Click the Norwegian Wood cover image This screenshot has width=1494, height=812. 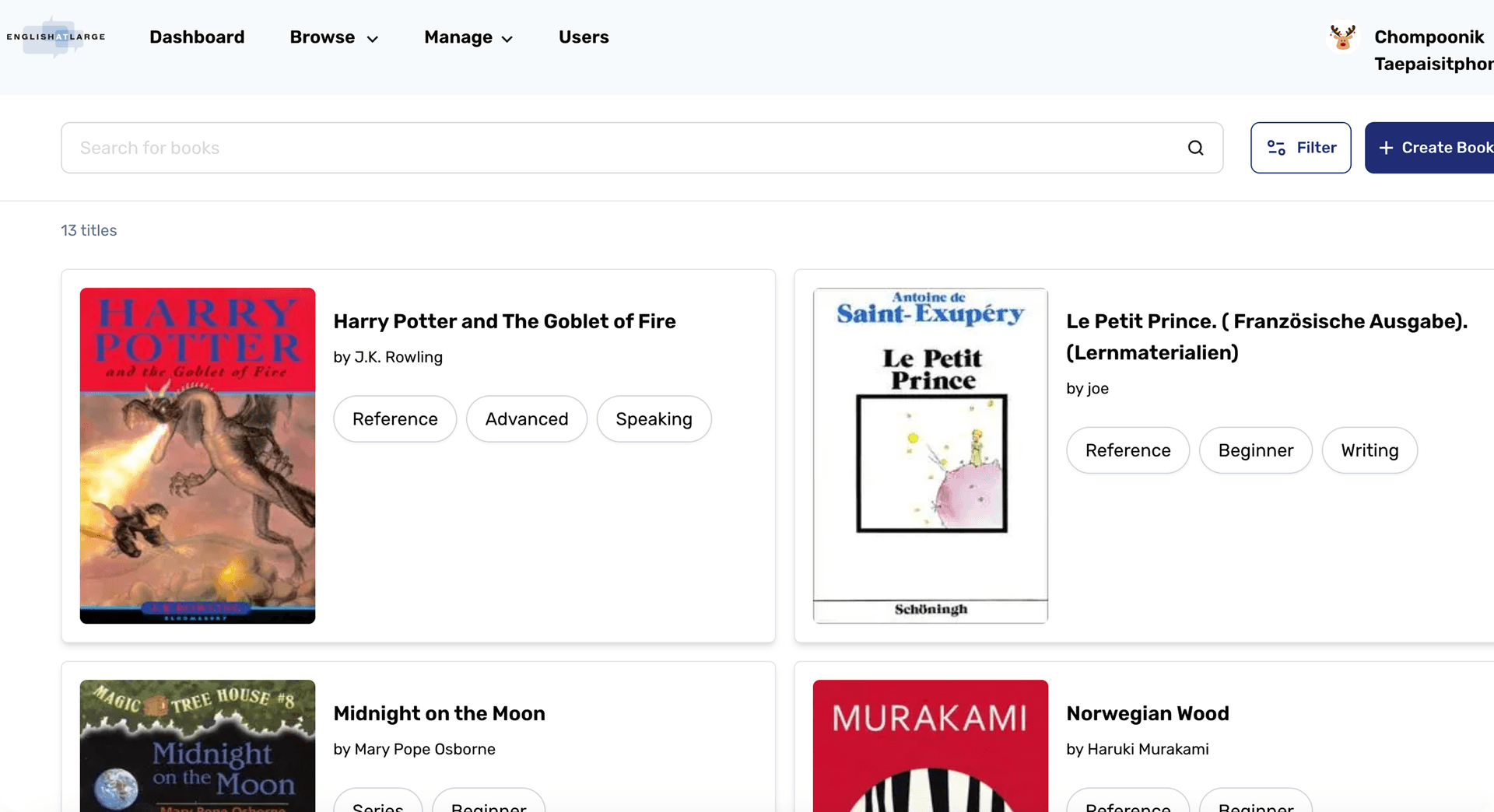coord(930,745)
